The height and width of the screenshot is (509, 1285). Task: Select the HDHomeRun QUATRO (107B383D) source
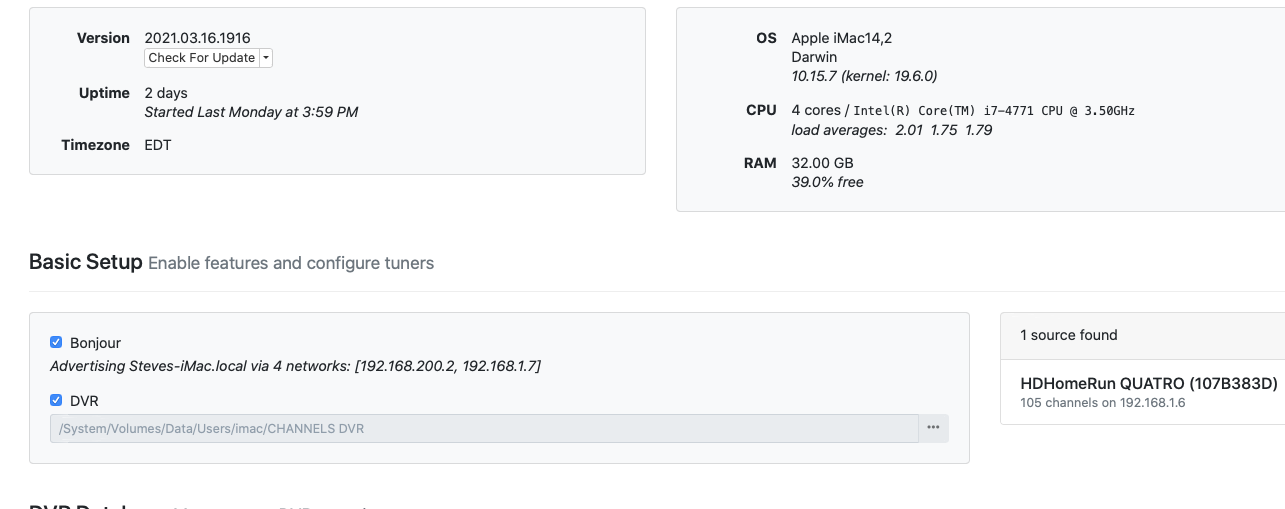coord(1148,383)
